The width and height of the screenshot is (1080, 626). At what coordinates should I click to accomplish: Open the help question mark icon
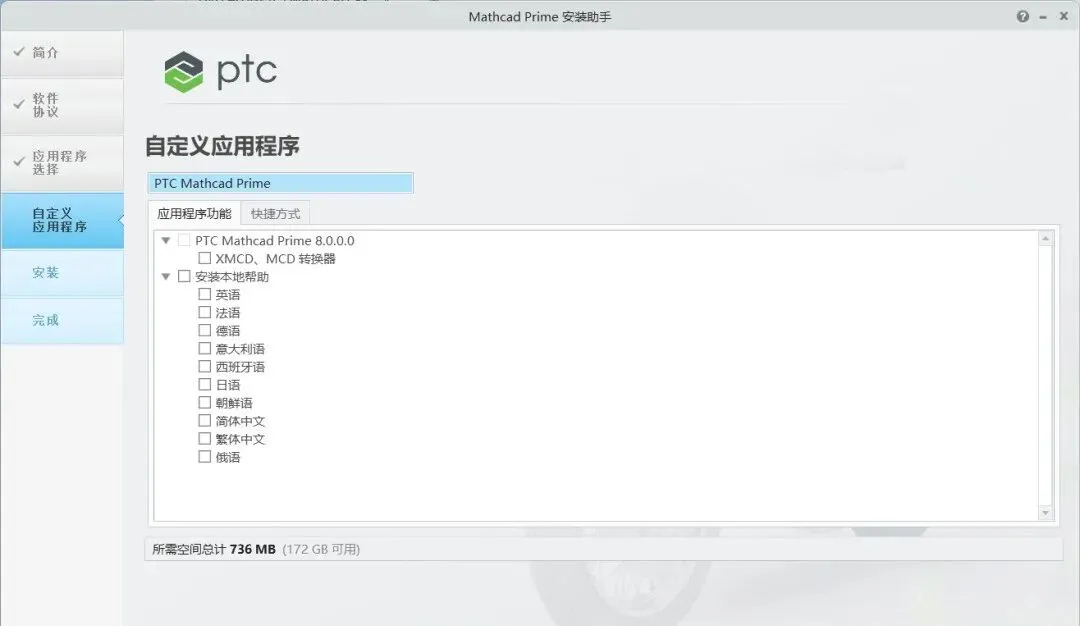1023,17
